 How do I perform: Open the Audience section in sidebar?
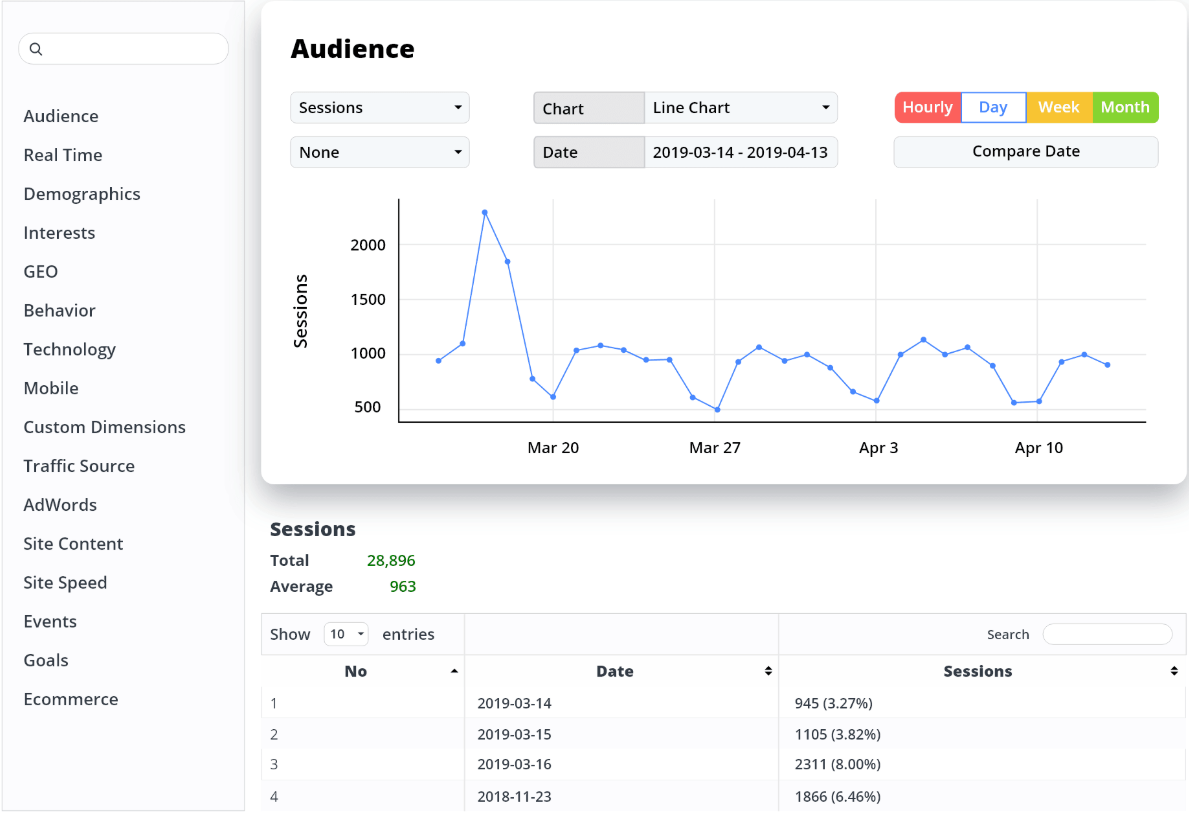[x=61, y=116]
